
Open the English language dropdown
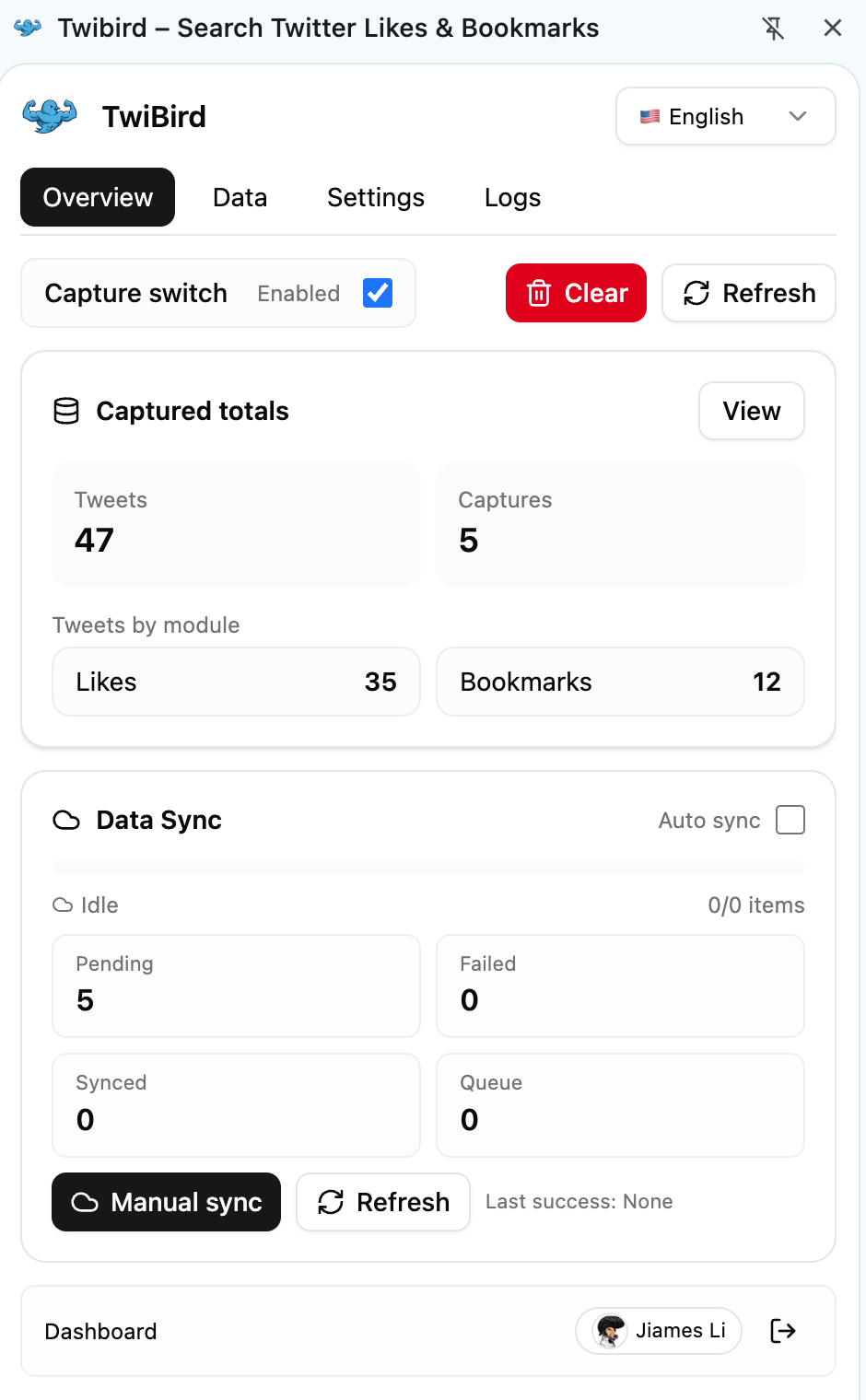point(706,116)
